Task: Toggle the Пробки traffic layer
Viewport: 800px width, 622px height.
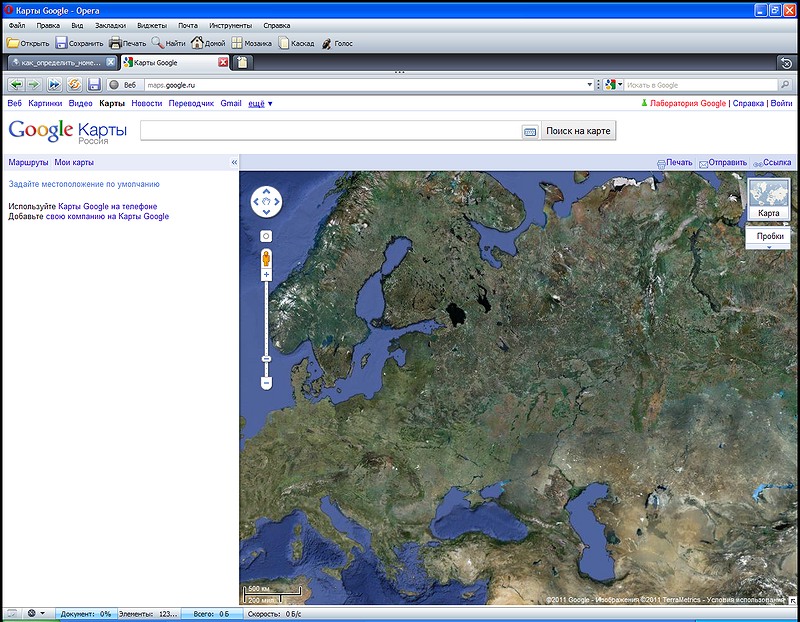Action: (769, 236)
